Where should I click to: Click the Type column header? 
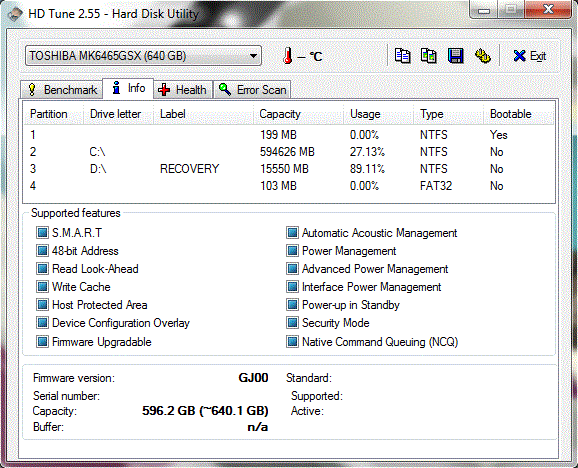click(x=448, y=114)
